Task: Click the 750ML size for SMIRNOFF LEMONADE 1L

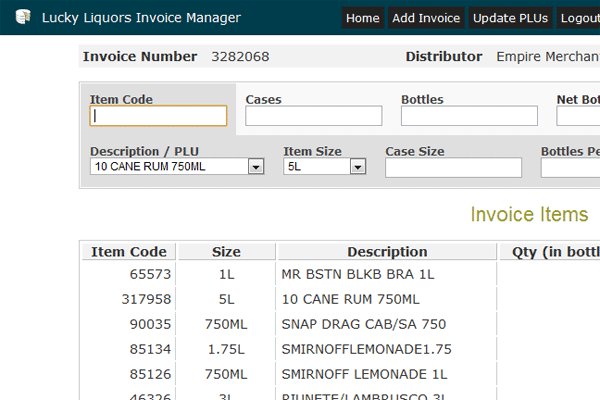Action: 227,374
